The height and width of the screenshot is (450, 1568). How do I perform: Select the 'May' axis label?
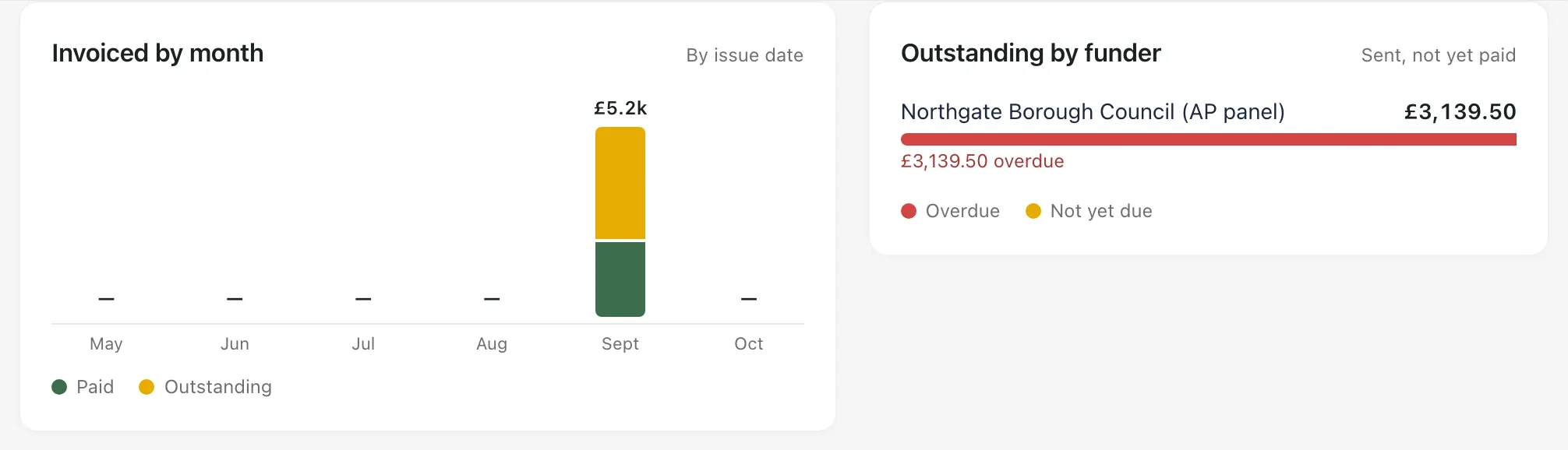click(106, 344)
